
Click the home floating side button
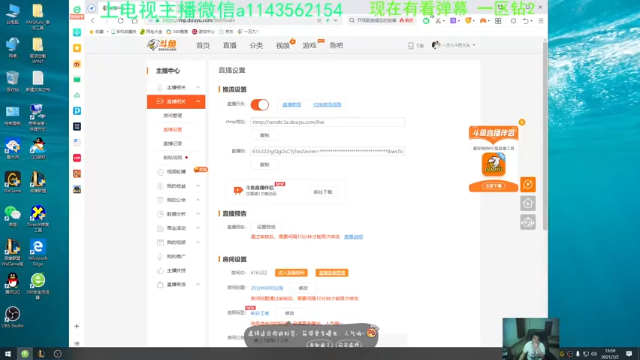click(528, 203)
